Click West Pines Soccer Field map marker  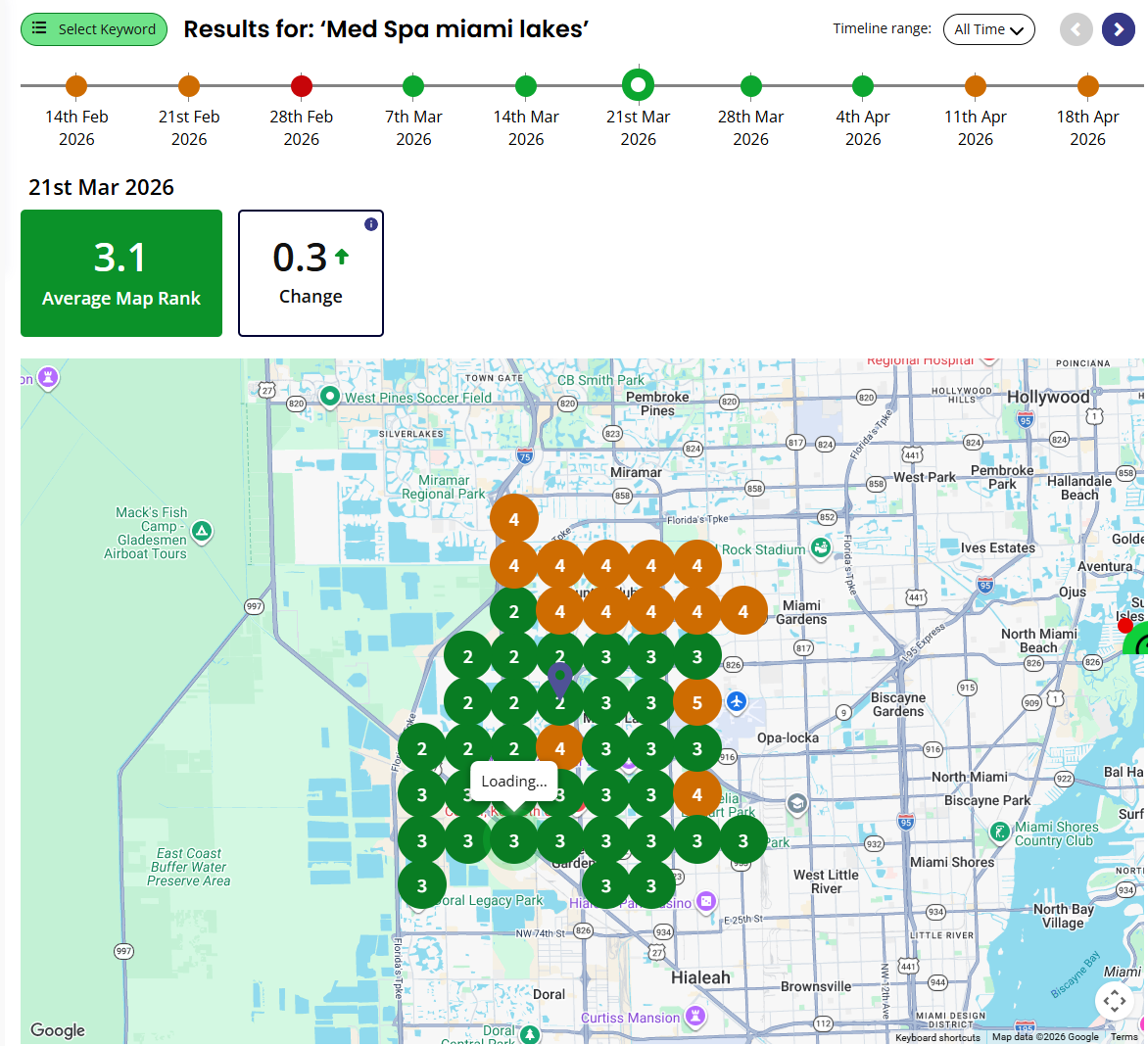[x=330, y=397]
